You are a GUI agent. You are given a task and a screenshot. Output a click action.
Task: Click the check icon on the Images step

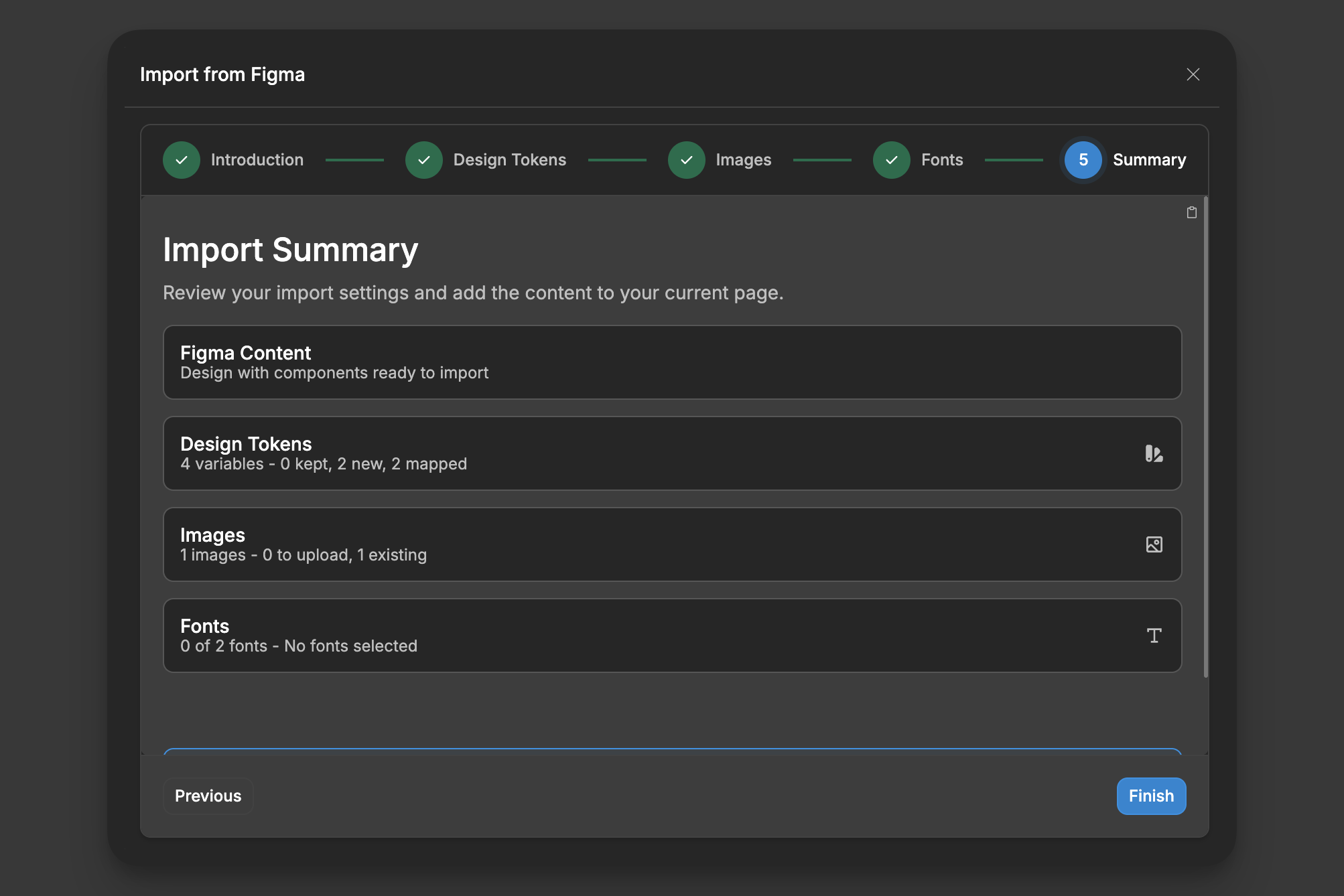point(686,159)
